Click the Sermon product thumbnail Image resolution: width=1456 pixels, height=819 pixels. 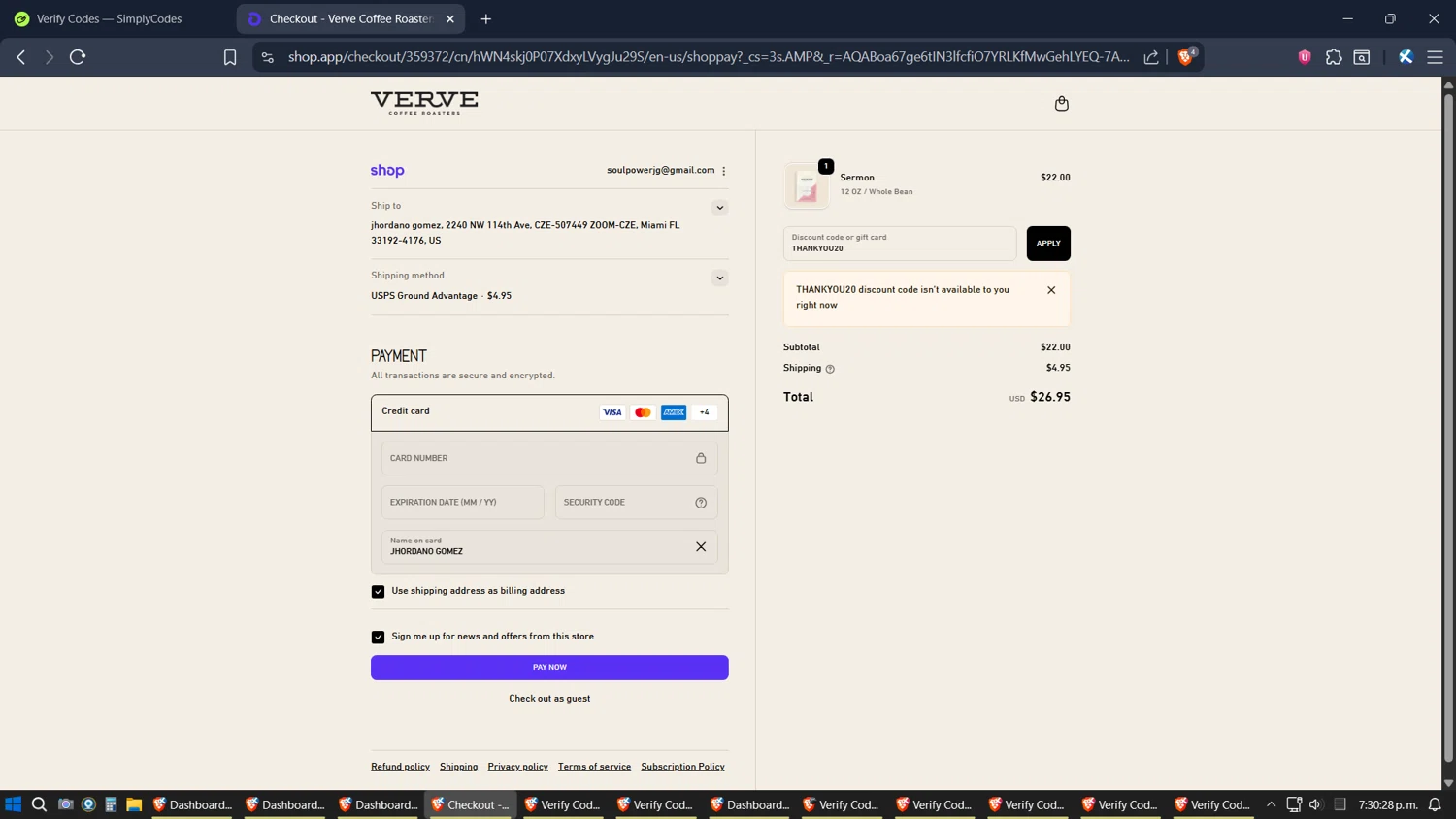[807, 185]
